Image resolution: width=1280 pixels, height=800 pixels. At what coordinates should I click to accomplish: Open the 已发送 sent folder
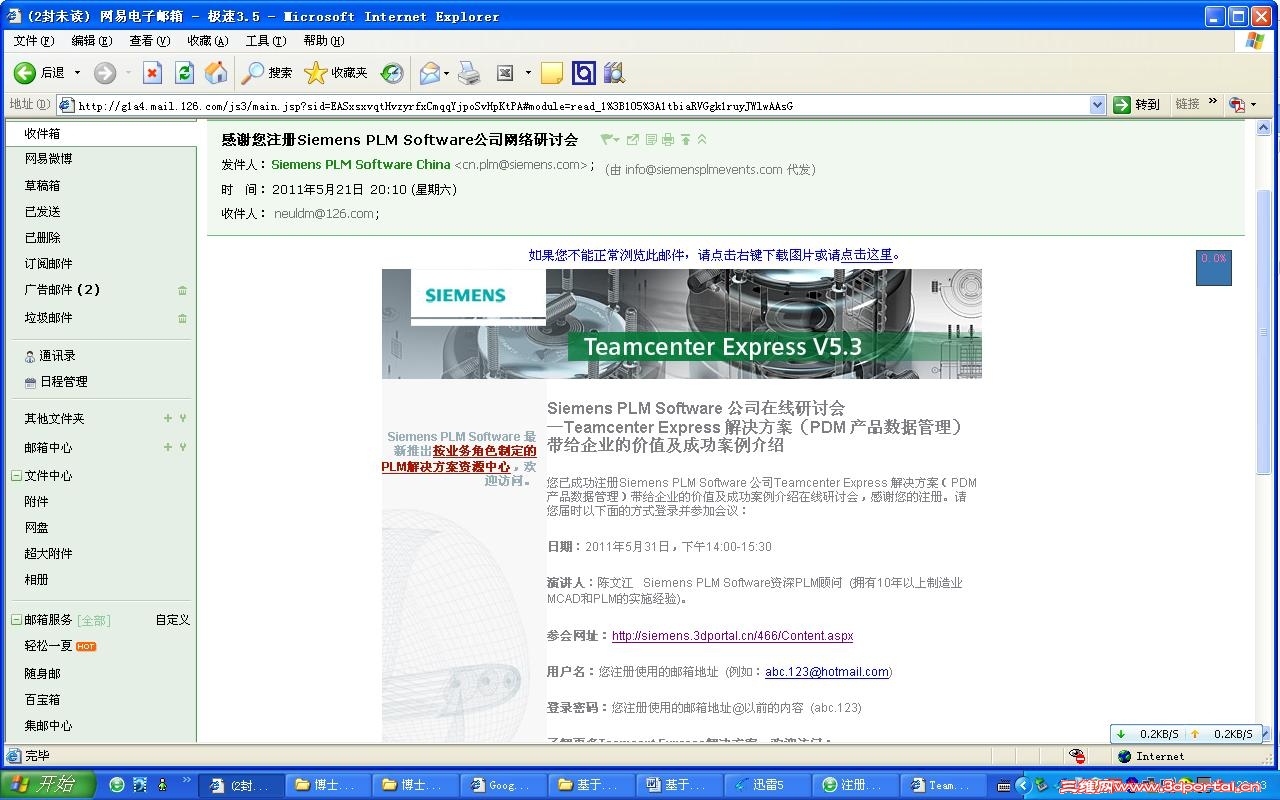point(42,212)
